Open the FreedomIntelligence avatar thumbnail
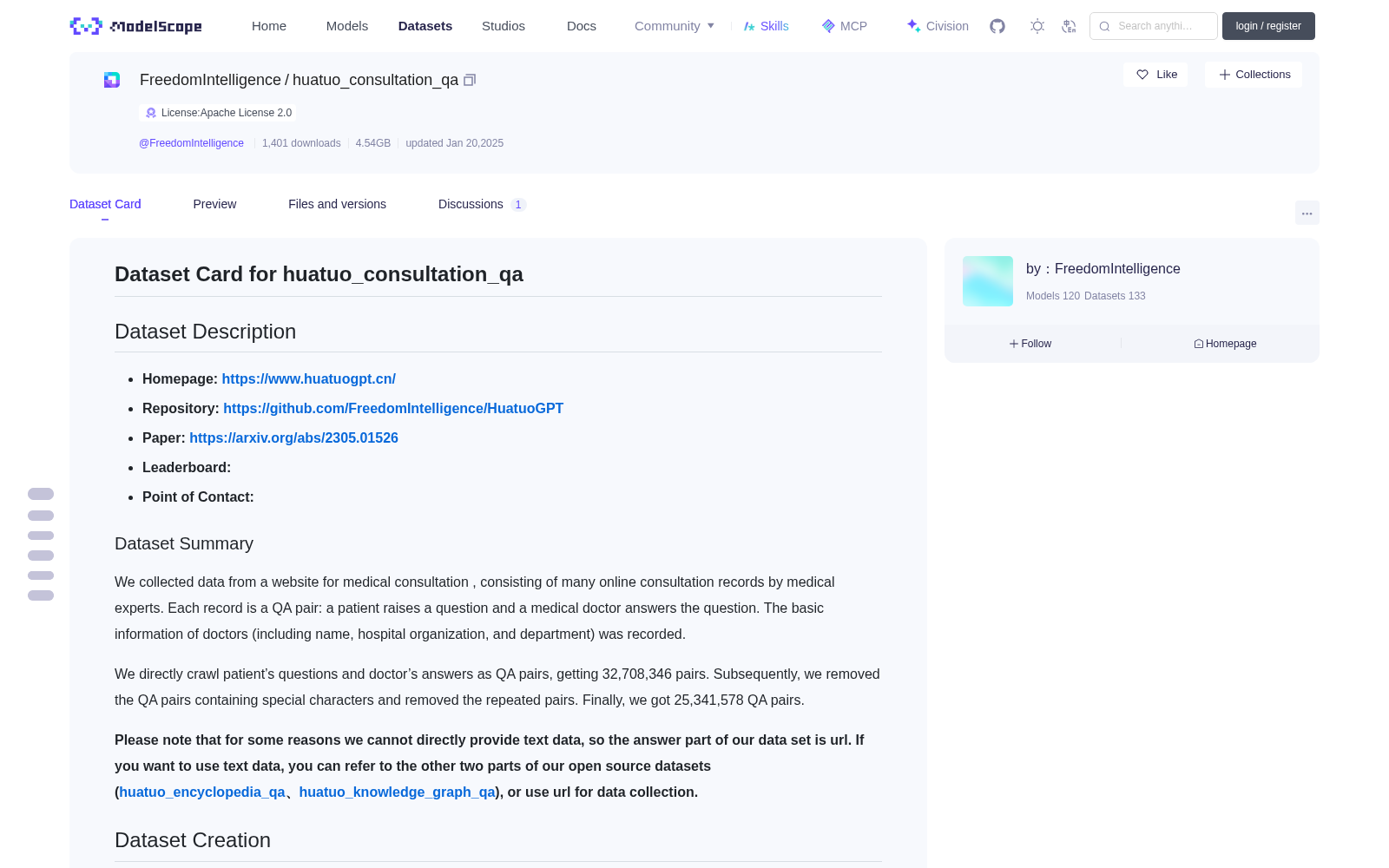Image resolution: width=1389 pixels, height=868 pixels. 988,281
